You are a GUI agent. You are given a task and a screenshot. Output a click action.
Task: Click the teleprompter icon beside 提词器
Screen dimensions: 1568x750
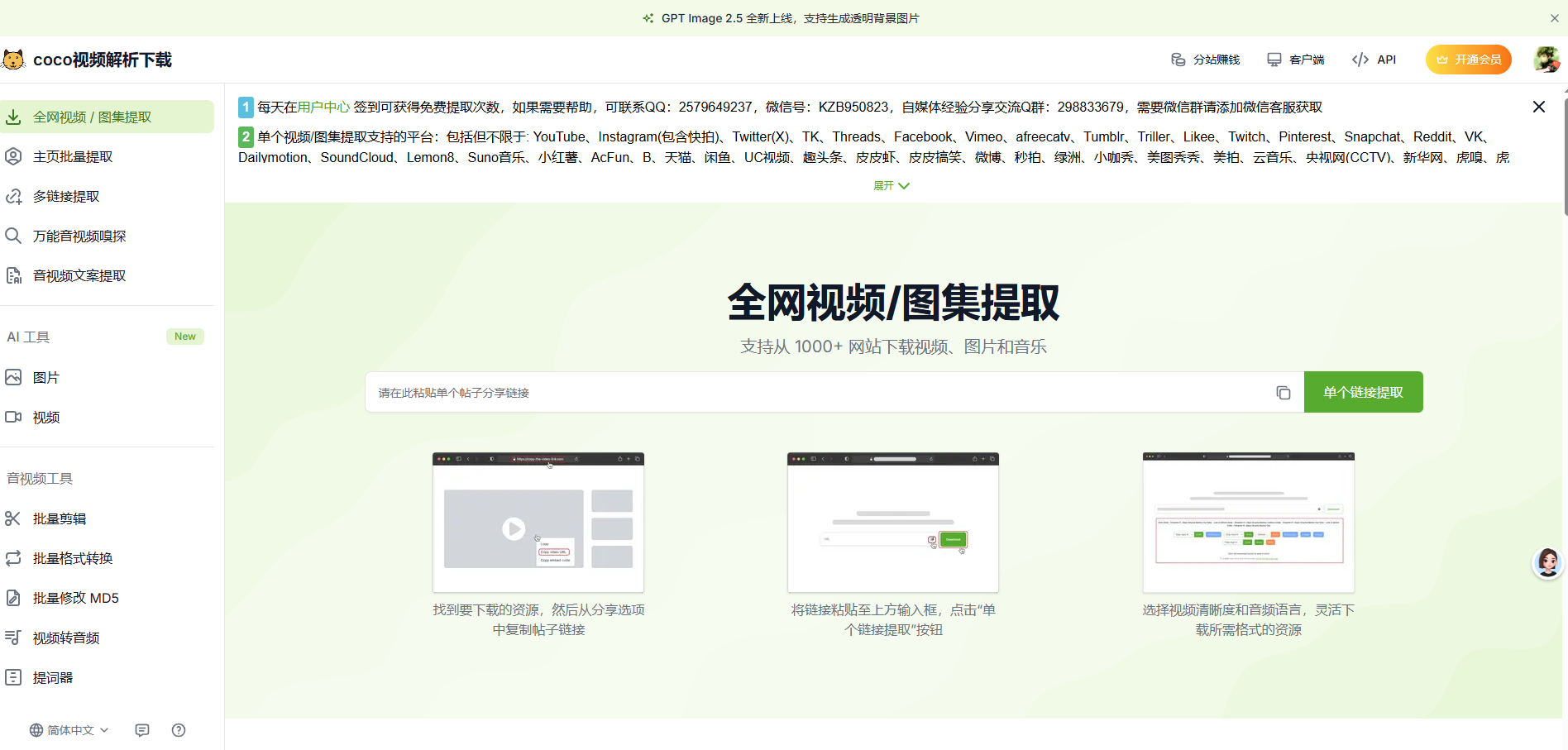(x=13, y=678)
